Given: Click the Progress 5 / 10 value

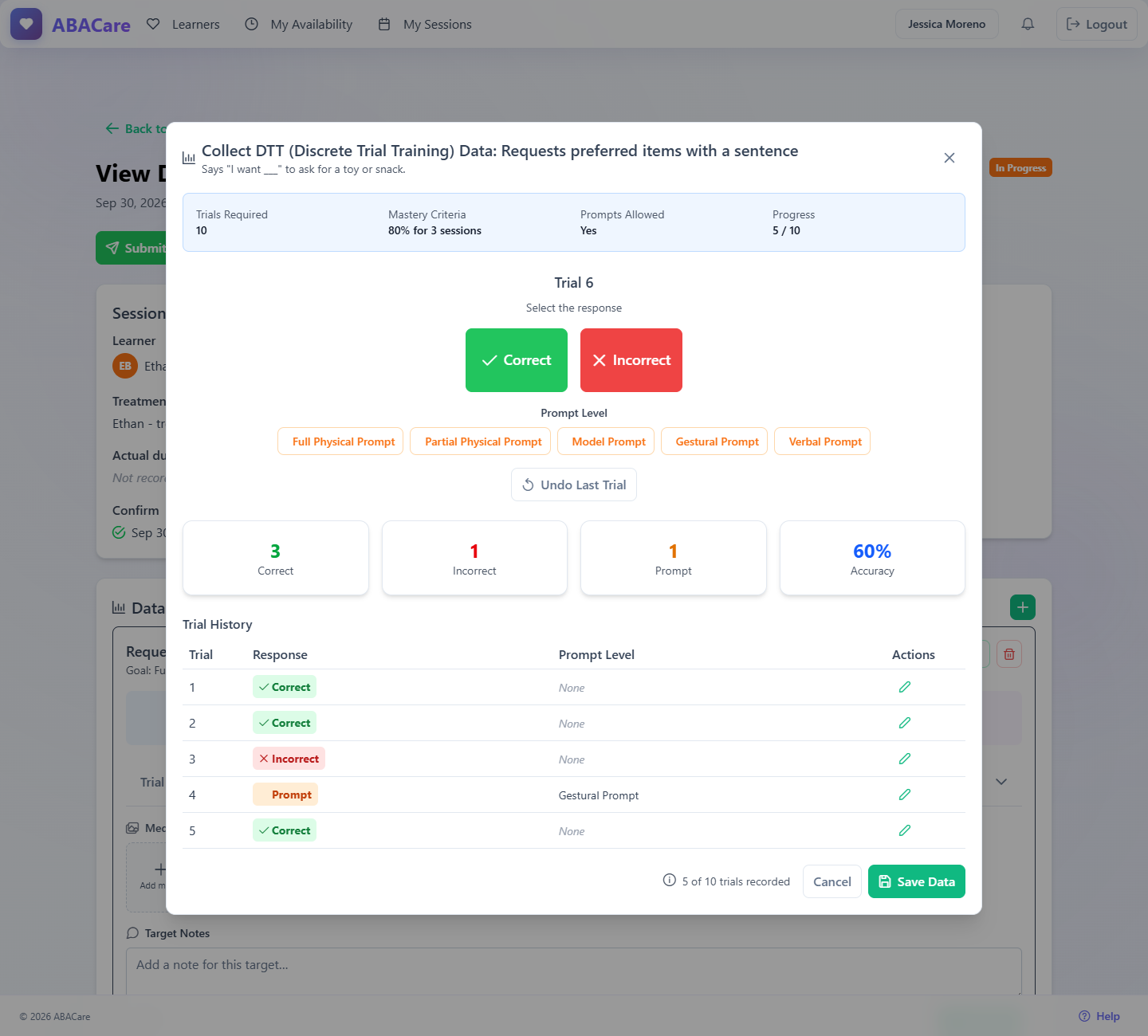Looking at the screenshot, I should pyautogui.click(x=786, y=231).
